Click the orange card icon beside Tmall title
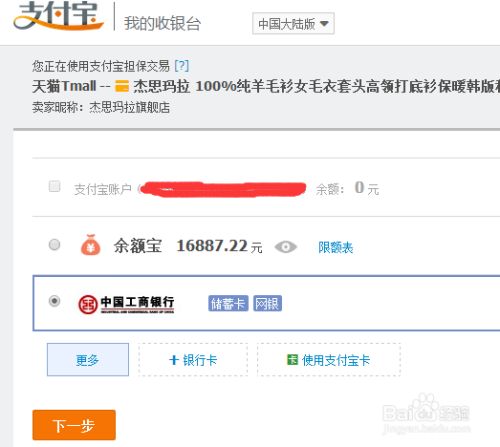Image resolution: width=500 pixels, height=447 pixels. point(122,86)
